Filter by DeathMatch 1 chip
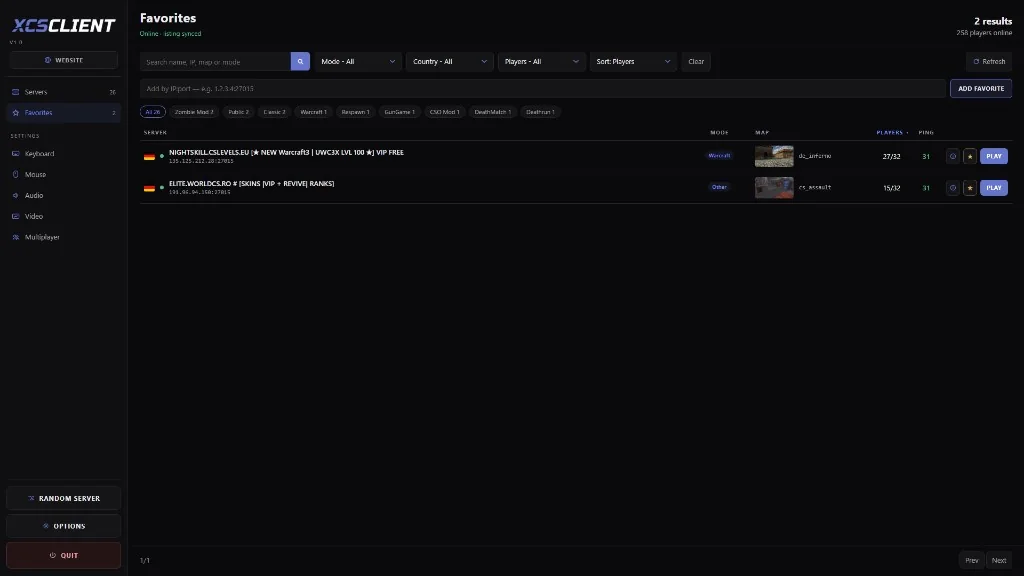The image size is (1024, 576). [492, 112]
